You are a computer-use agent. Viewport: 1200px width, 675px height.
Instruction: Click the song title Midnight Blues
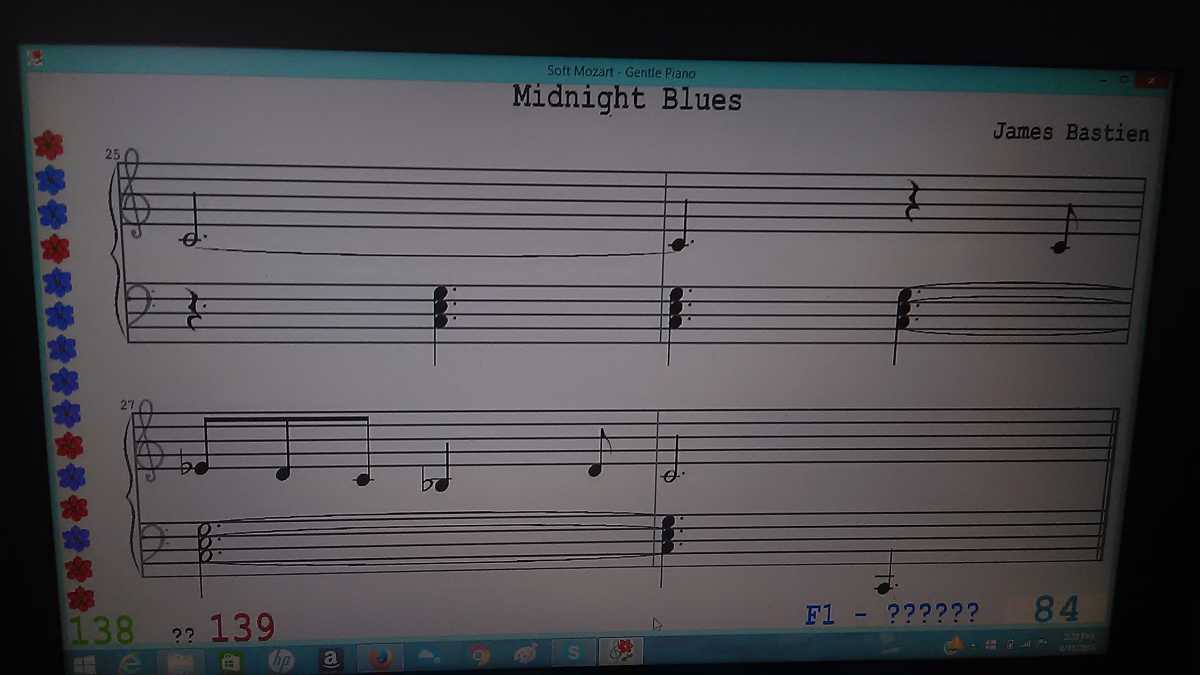click(627, 99)
